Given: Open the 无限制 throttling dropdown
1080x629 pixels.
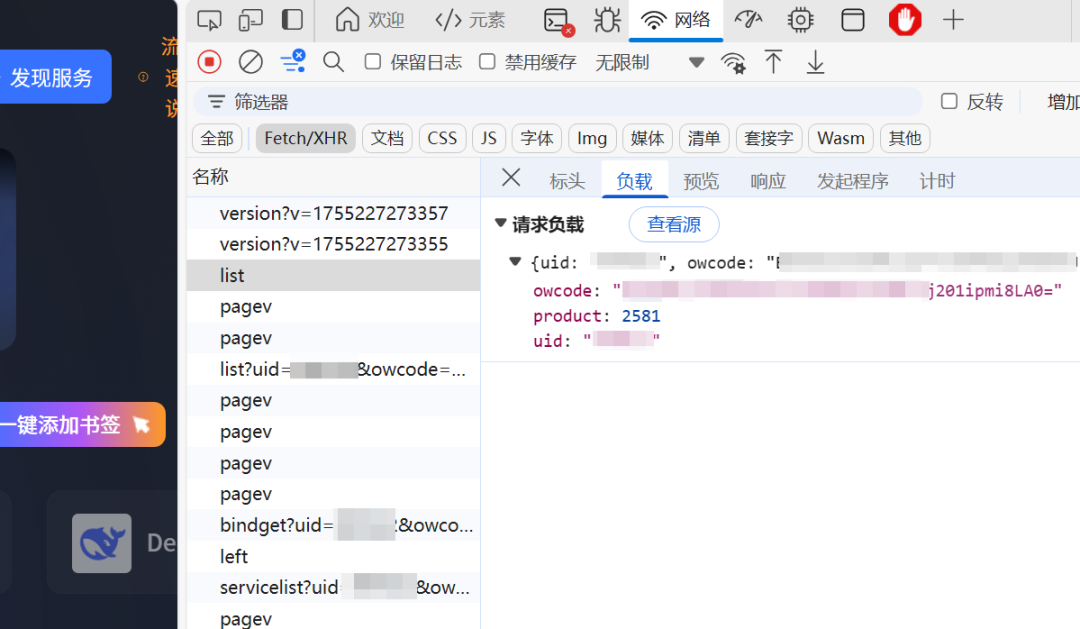Looking at the screenshot, I should point(649,63).
